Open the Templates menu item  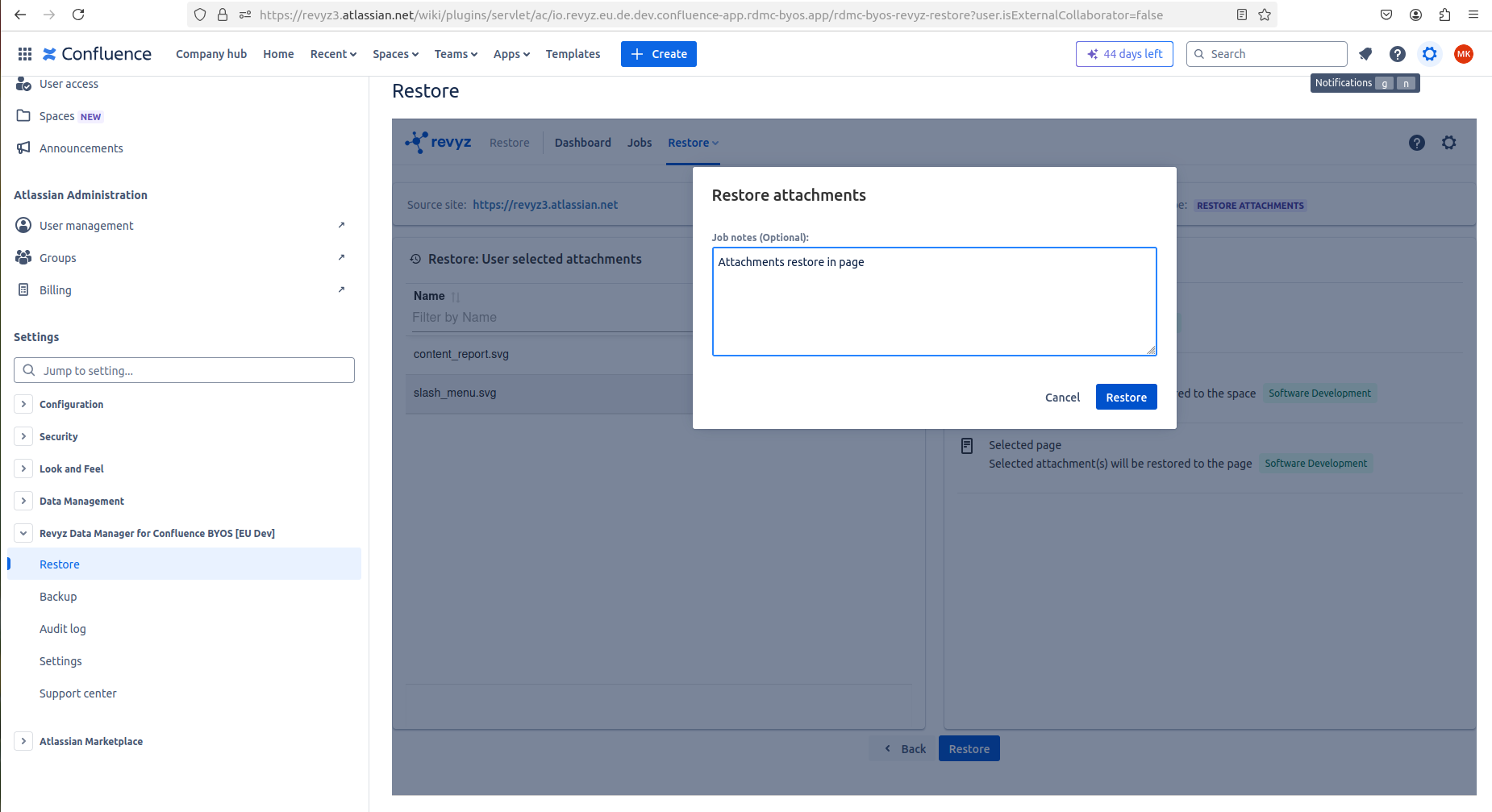point(573,54)
